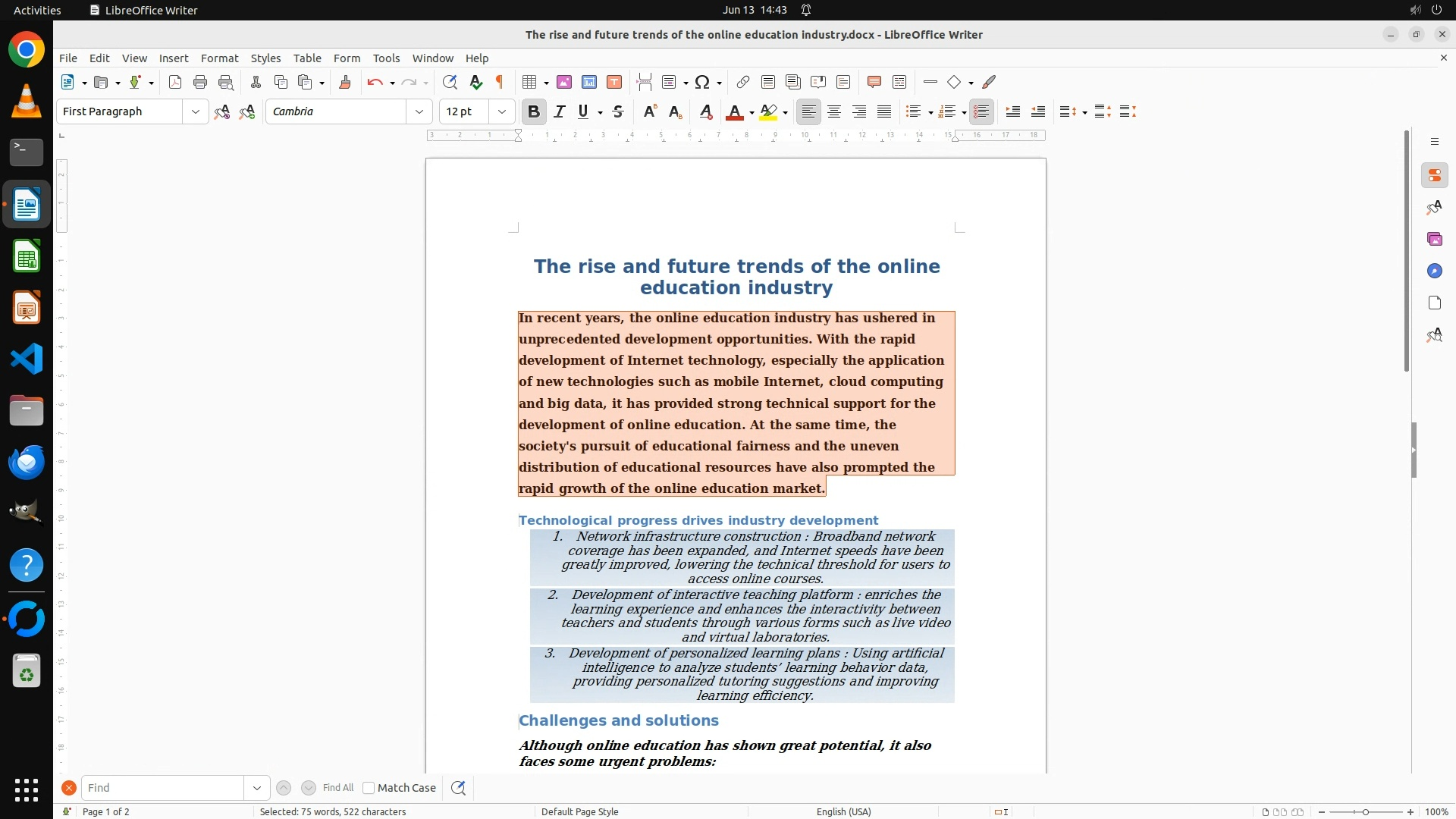Open the font size dropdown list
Image resolution: width=1456 pixels, height=819 pixels.
click(502, 112)
